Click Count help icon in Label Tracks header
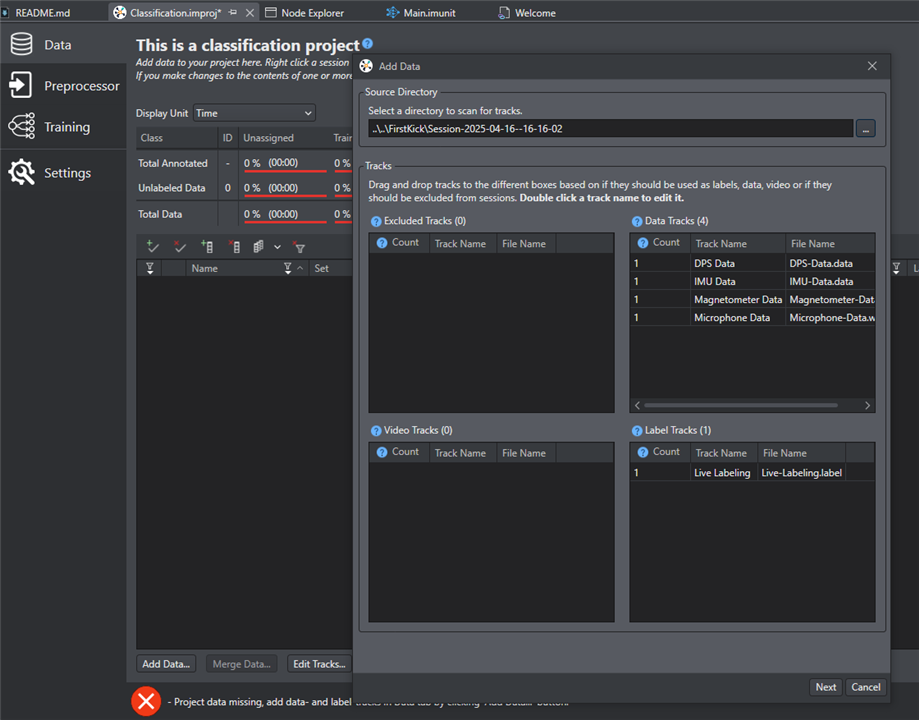This screenshot has width=919, height=720. 642,452
